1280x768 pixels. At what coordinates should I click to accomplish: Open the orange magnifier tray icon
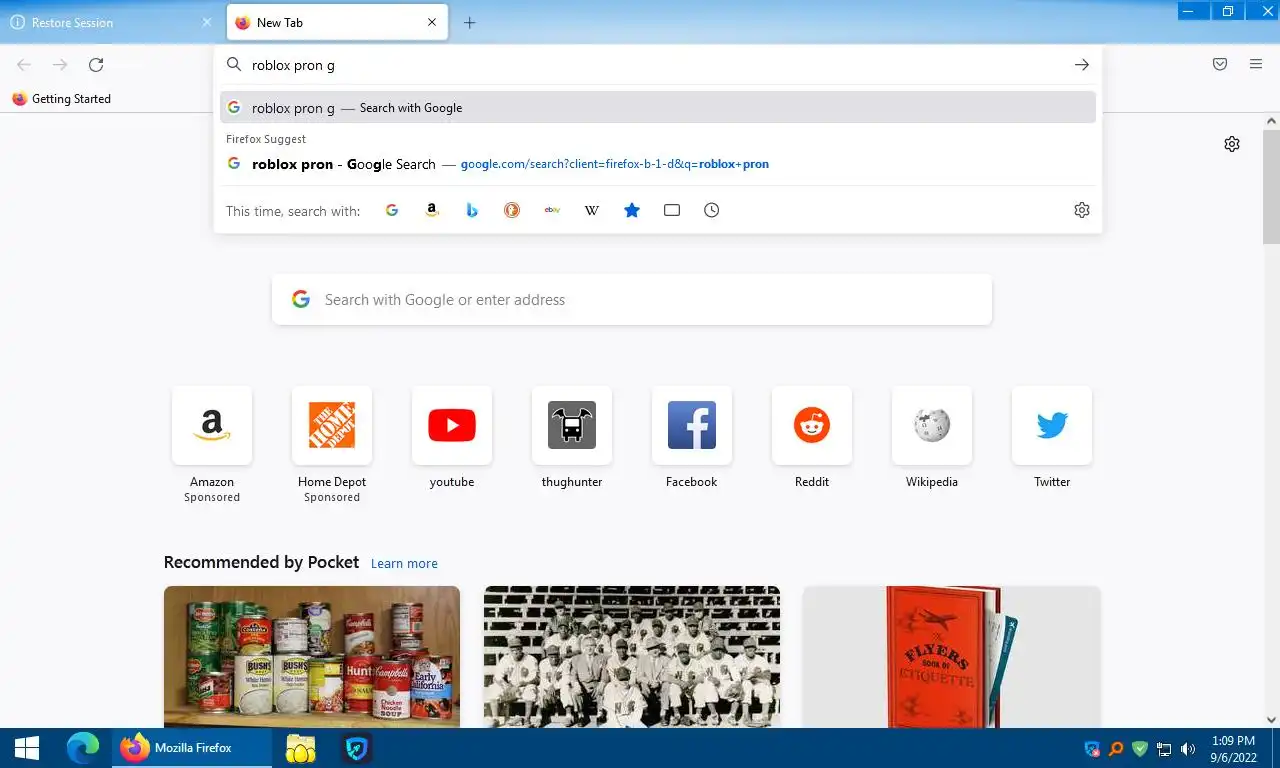click(1116, 748)
